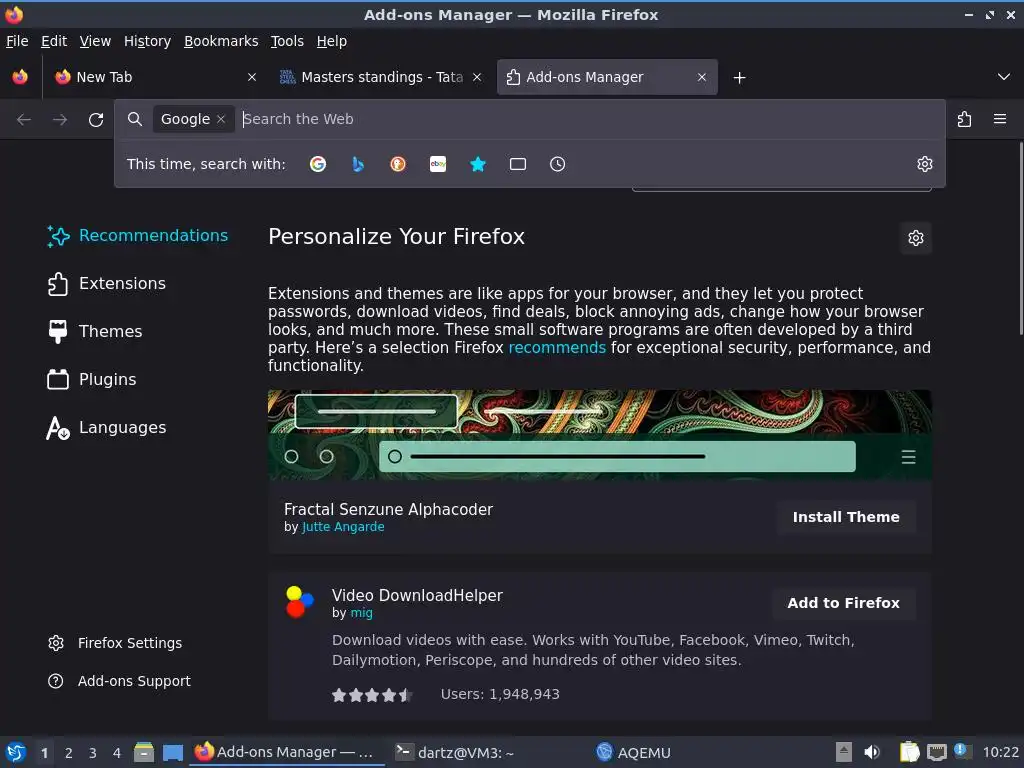Open the Languages sidebar category
Screen dimensions: 1024x768
tap(107, 428)
